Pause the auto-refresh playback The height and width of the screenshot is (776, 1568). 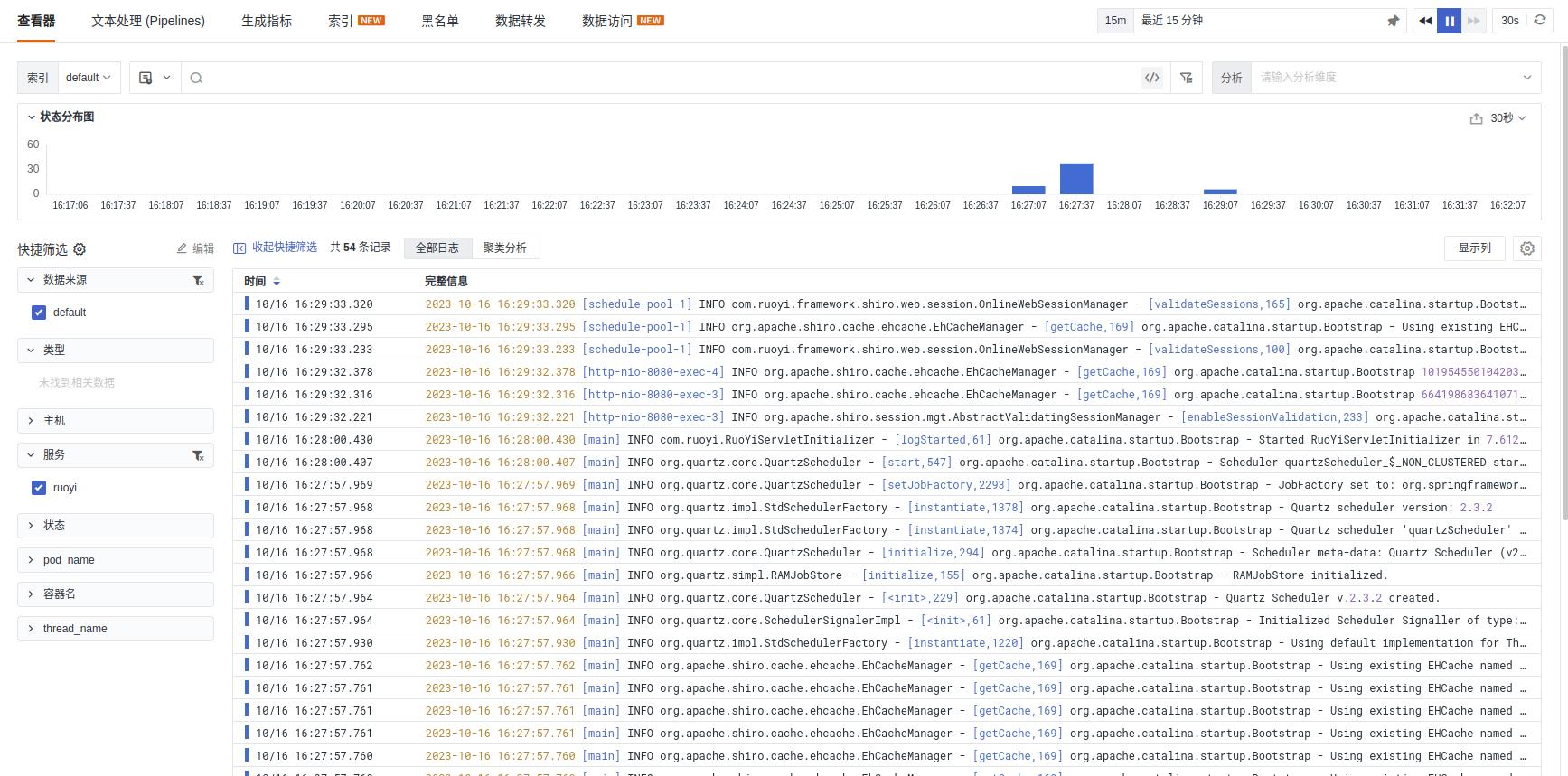1449,21
